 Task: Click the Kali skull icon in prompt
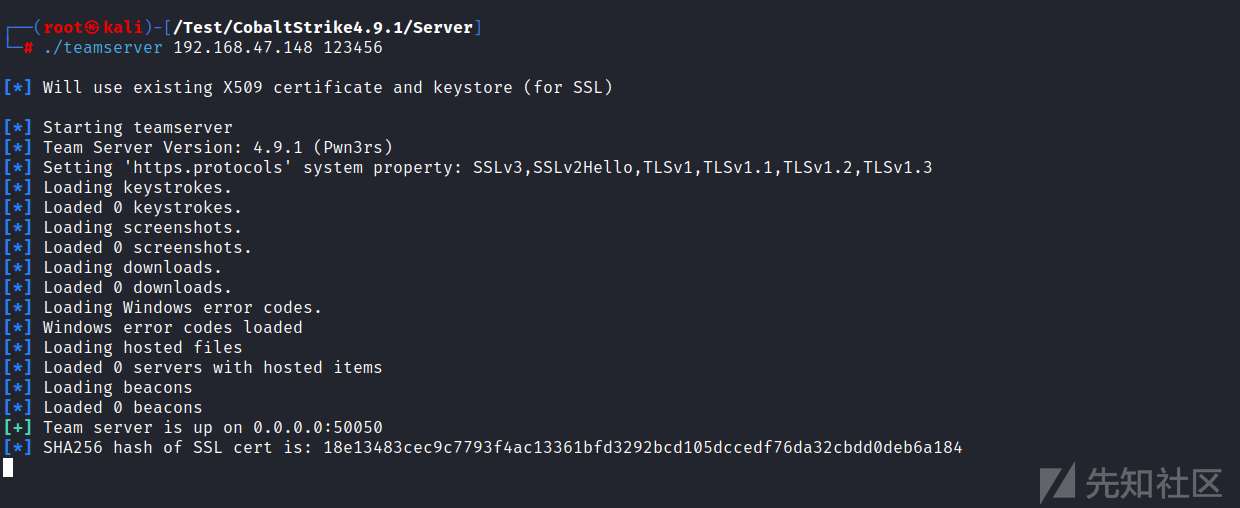[92, 28]
